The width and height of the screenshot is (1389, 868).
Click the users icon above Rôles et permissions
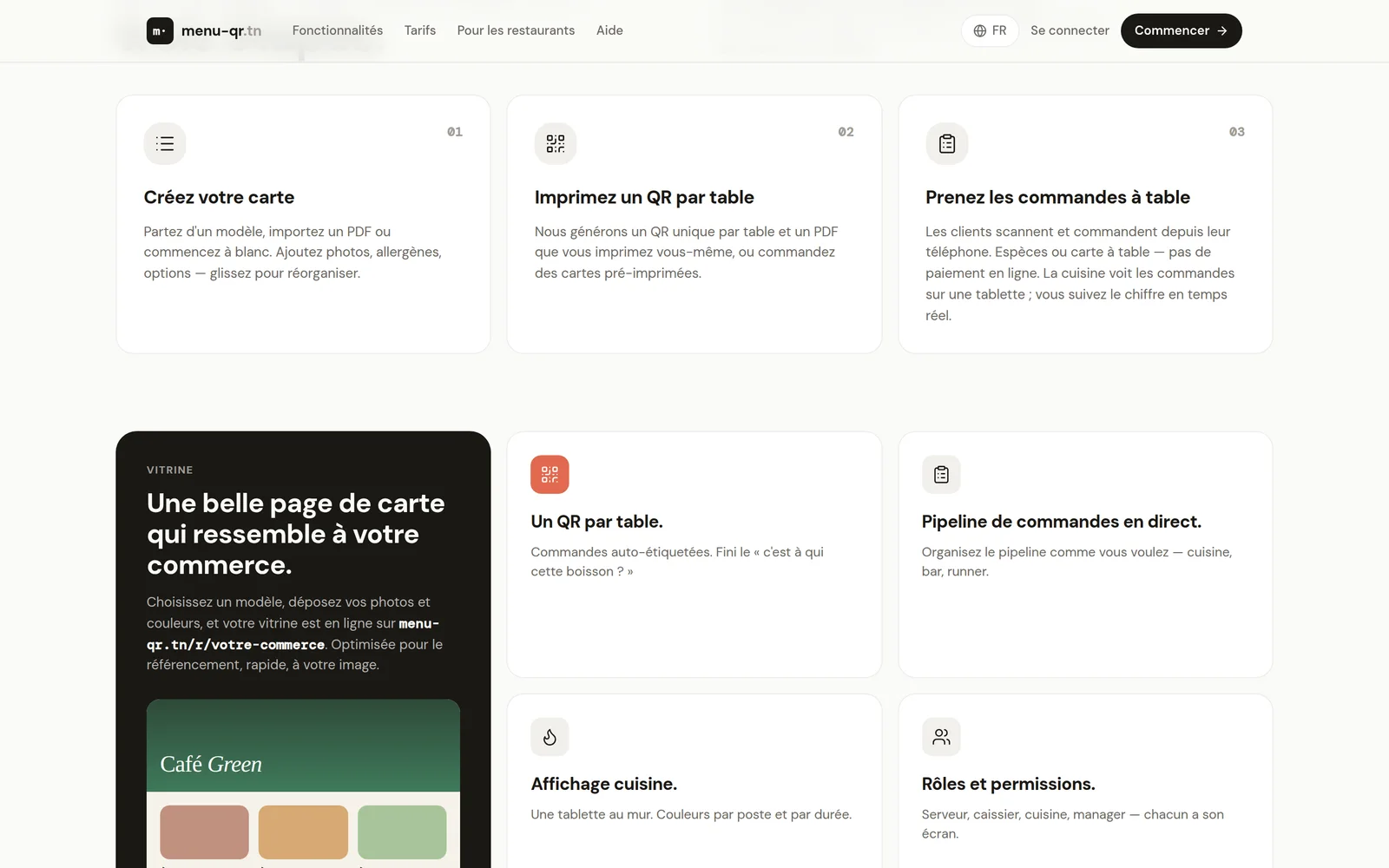(x=941, y=737)
